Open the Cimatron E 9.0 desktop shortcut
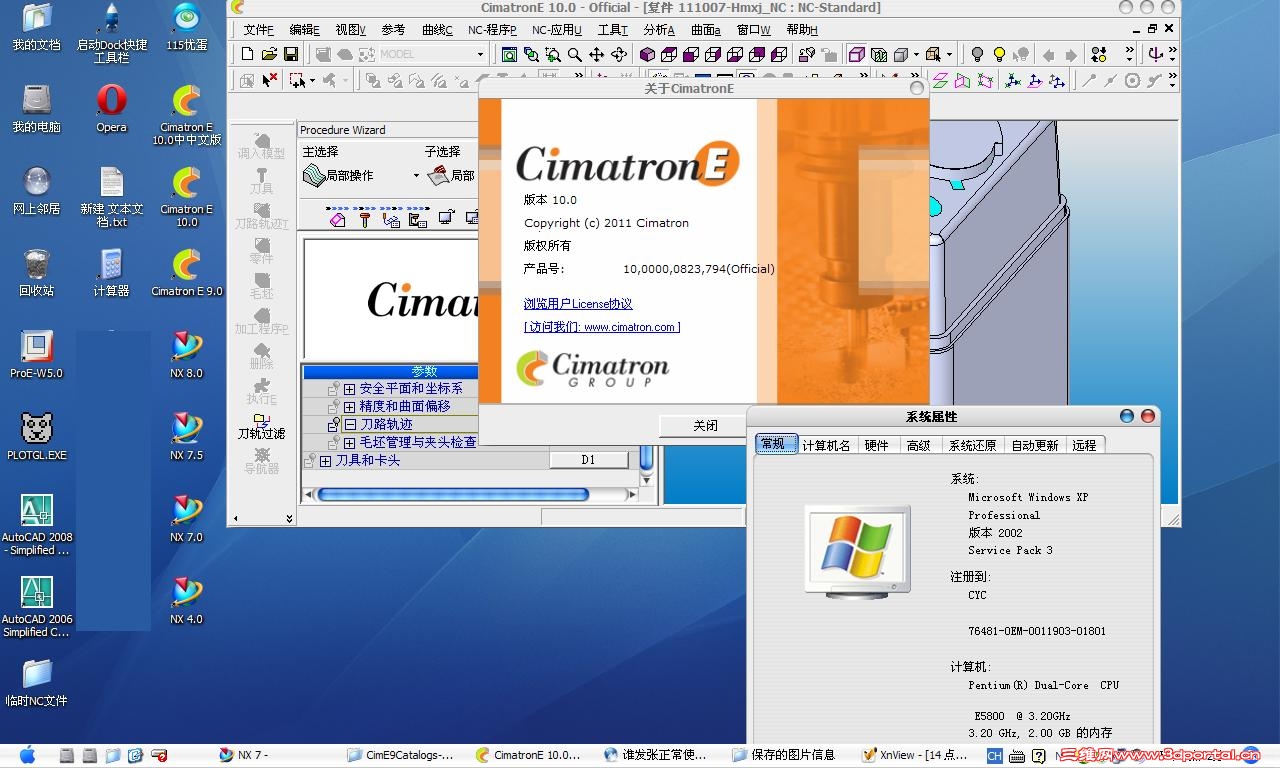Viewport: 1280px width, 768px height. coord(187,272)
